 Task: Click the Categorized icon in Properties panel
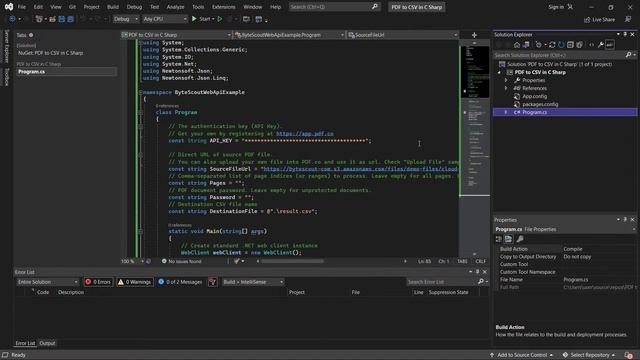click(x=499, y=239)
